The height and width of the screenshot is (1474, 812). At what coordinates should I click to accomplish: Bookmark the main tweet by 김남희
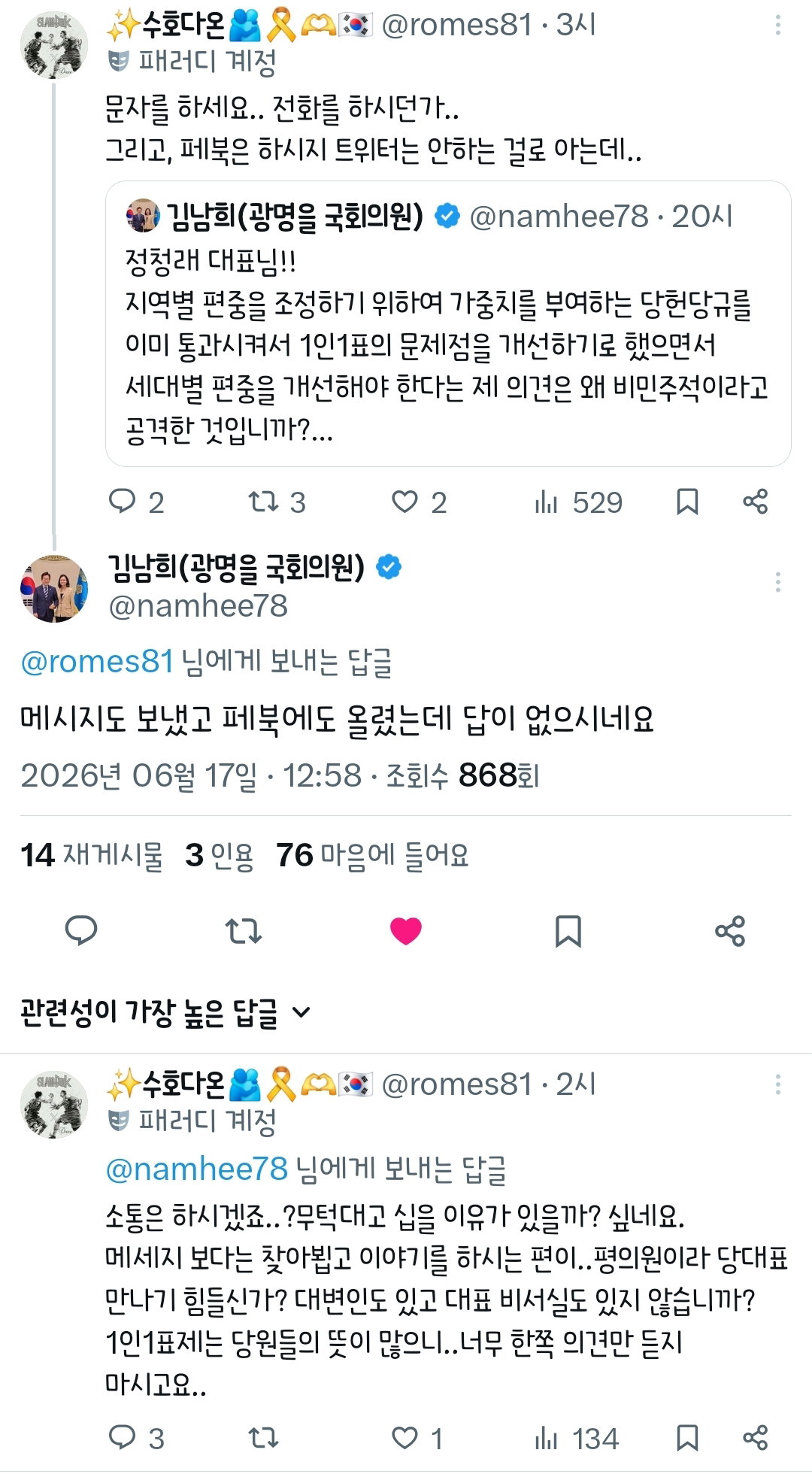pyautogui.click(x=568, y=931)
